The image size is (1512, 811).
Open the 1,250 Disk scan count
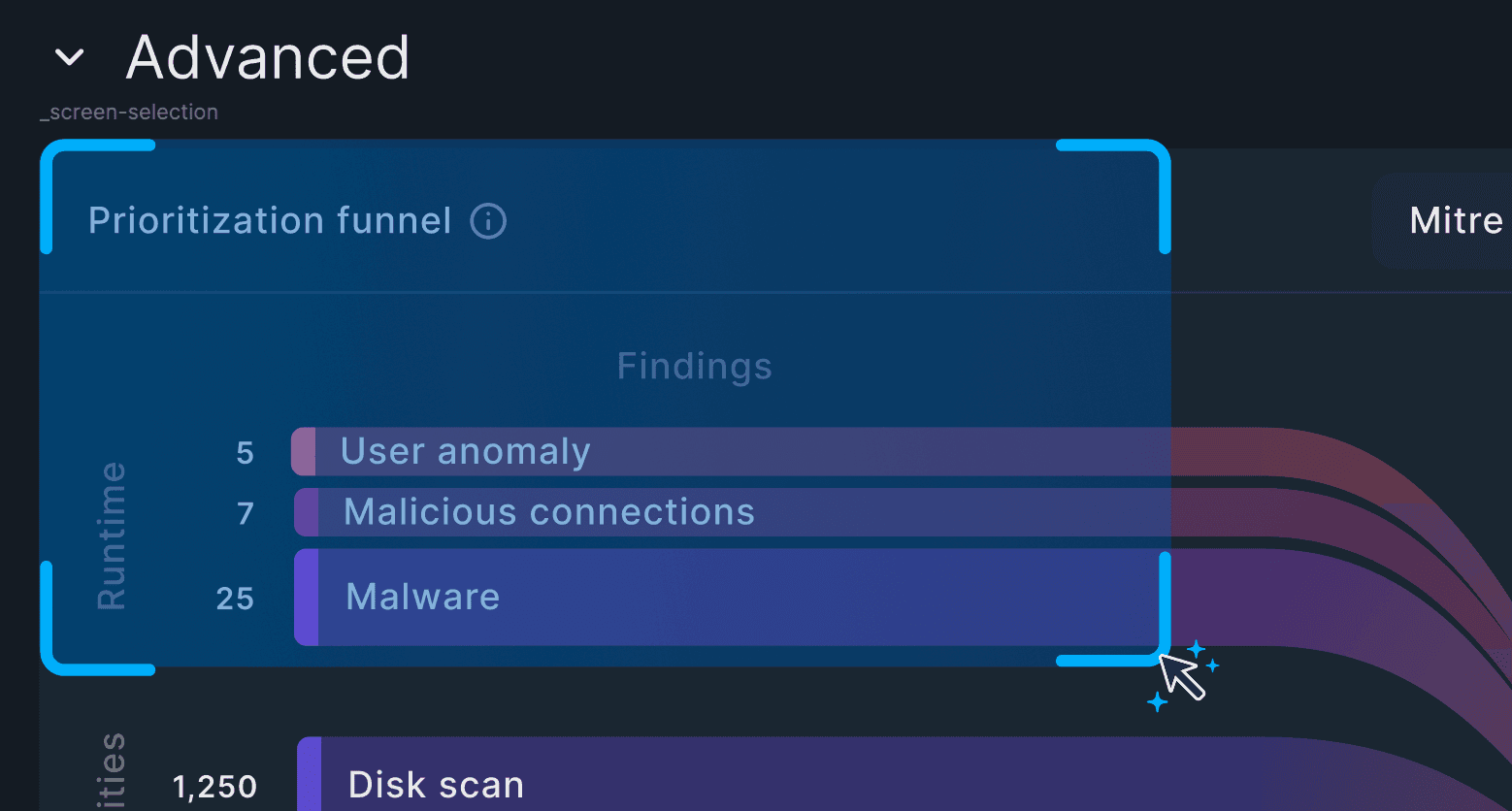pos(214,786)
